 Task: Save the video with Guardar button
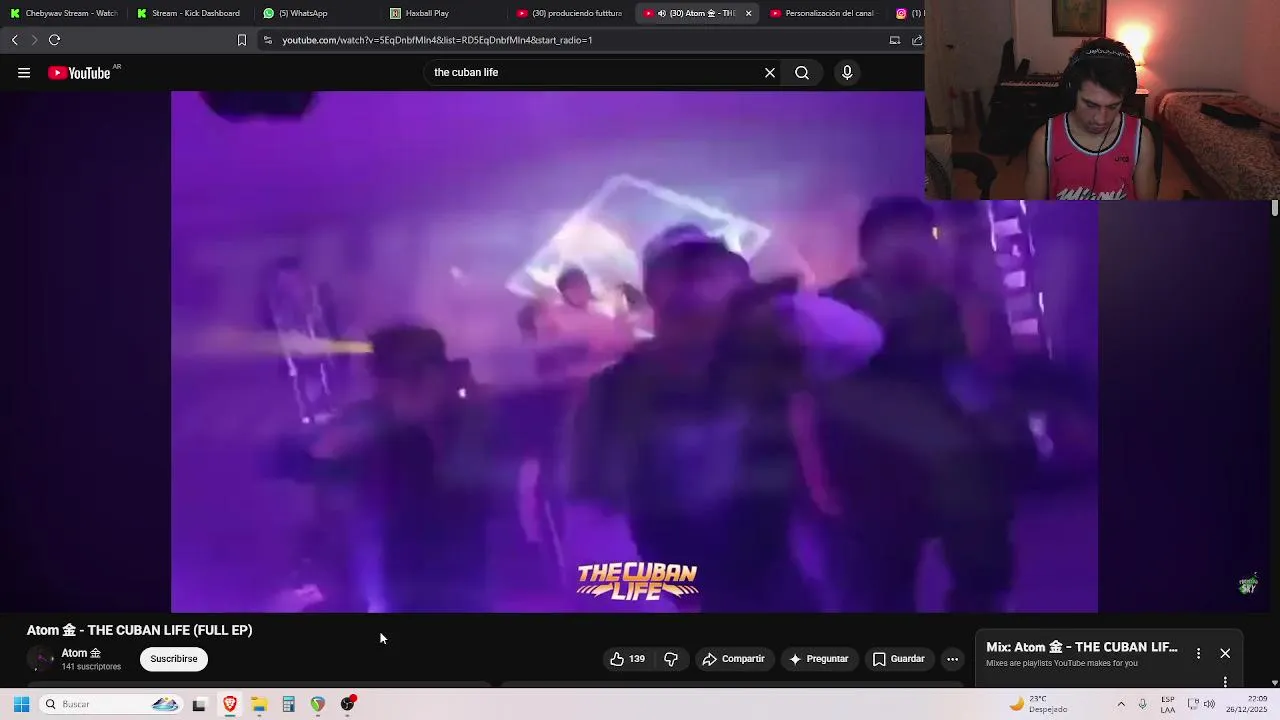tap(899, 659)
